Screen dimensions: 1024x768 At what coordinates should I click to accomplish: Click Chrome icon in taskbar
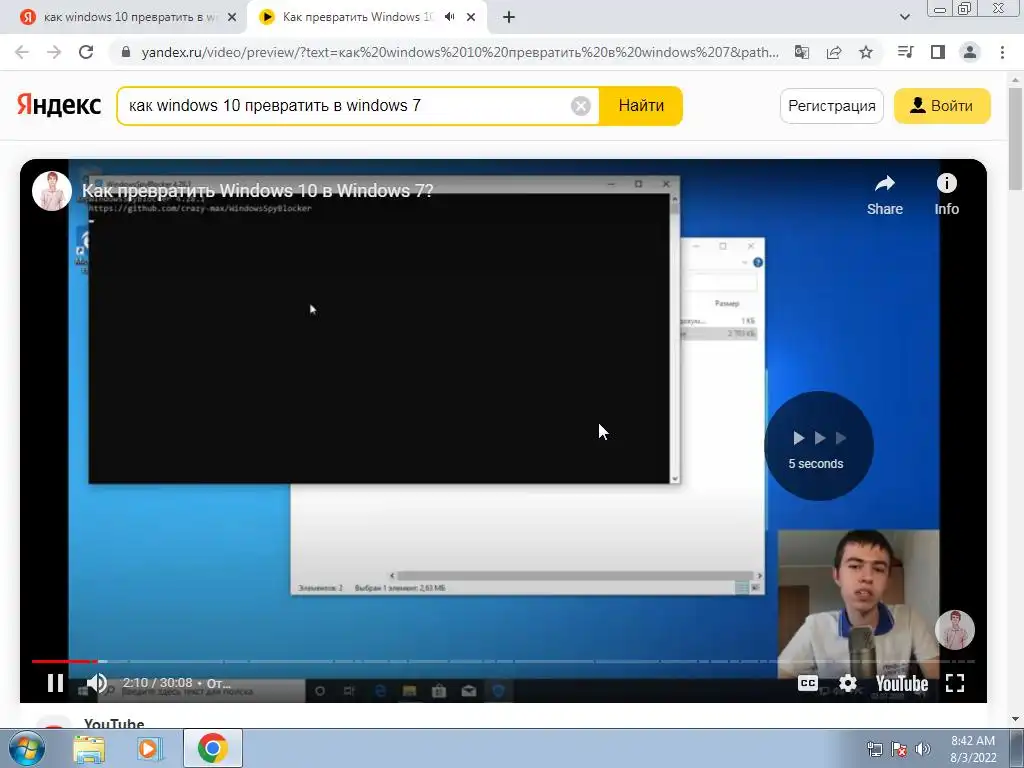[x=212, y=748]
